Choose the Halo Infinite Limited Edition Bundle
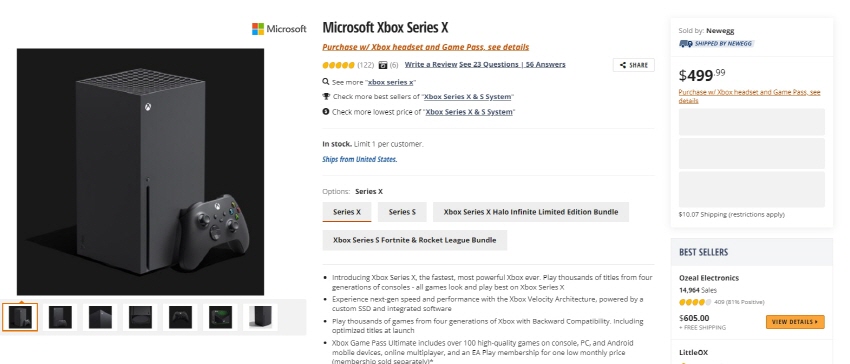Screen dimensions: 850x364 531,212
